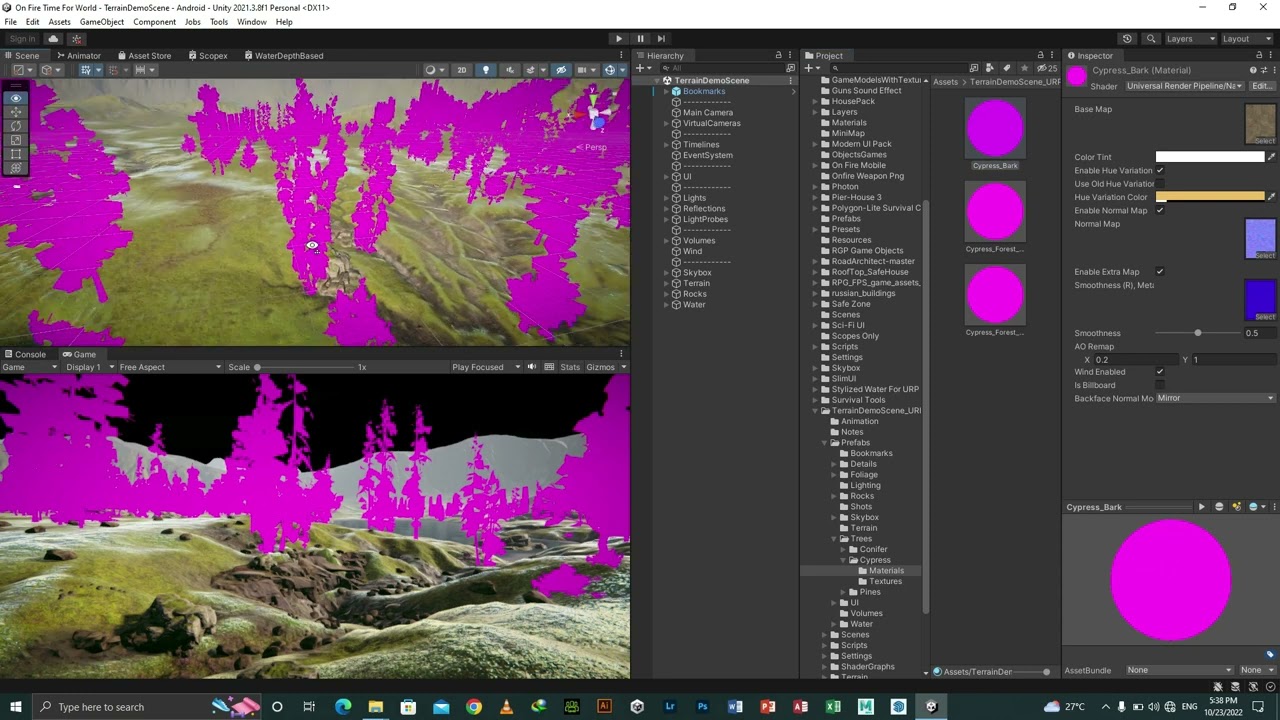The height and width of the screenshot is (720, 1280).
Task: Switch to the Console tab
Action: click(25, 354)
